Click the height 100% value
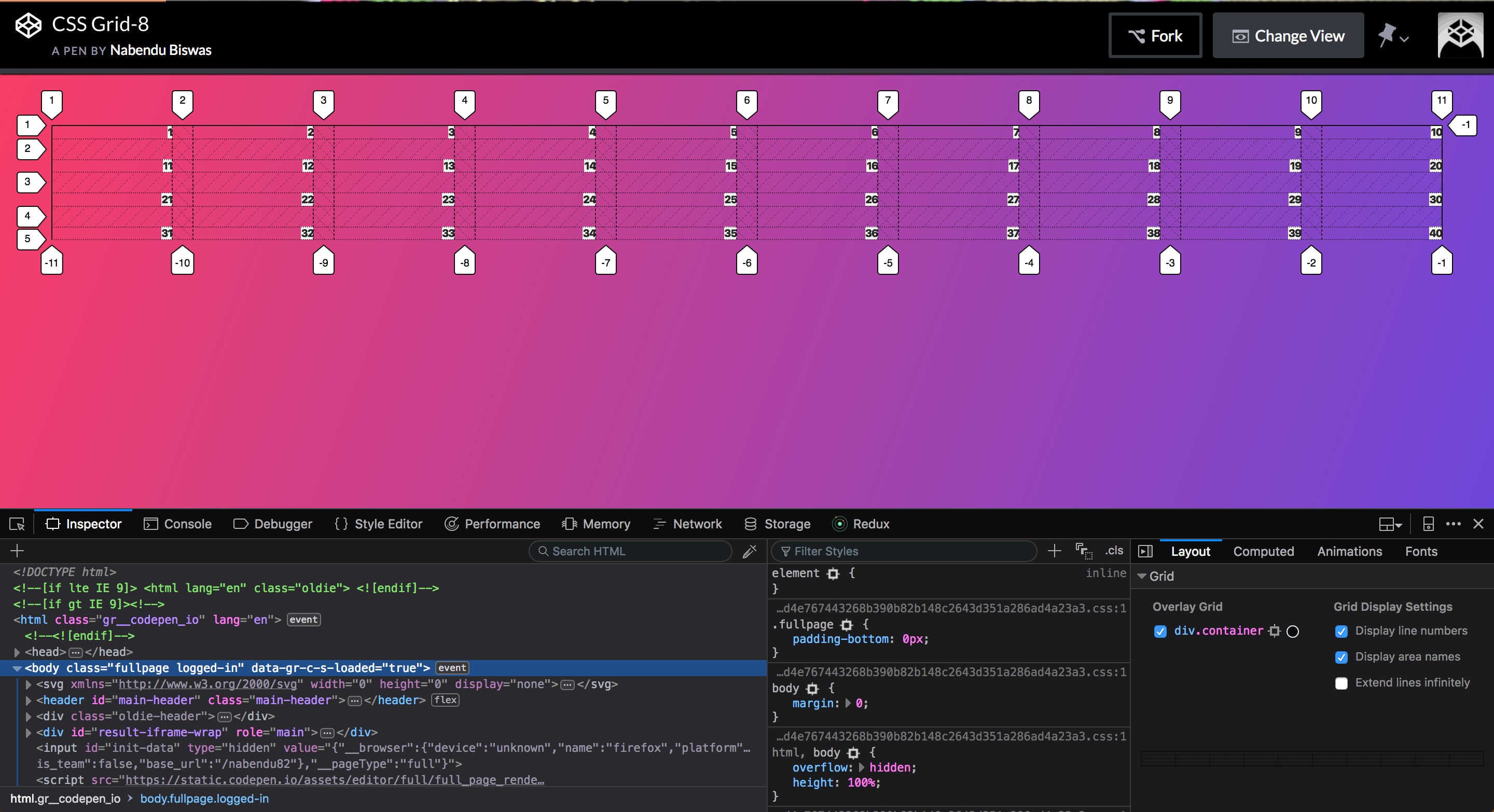The image size is (1494, 812). click(x=861, y=783)
